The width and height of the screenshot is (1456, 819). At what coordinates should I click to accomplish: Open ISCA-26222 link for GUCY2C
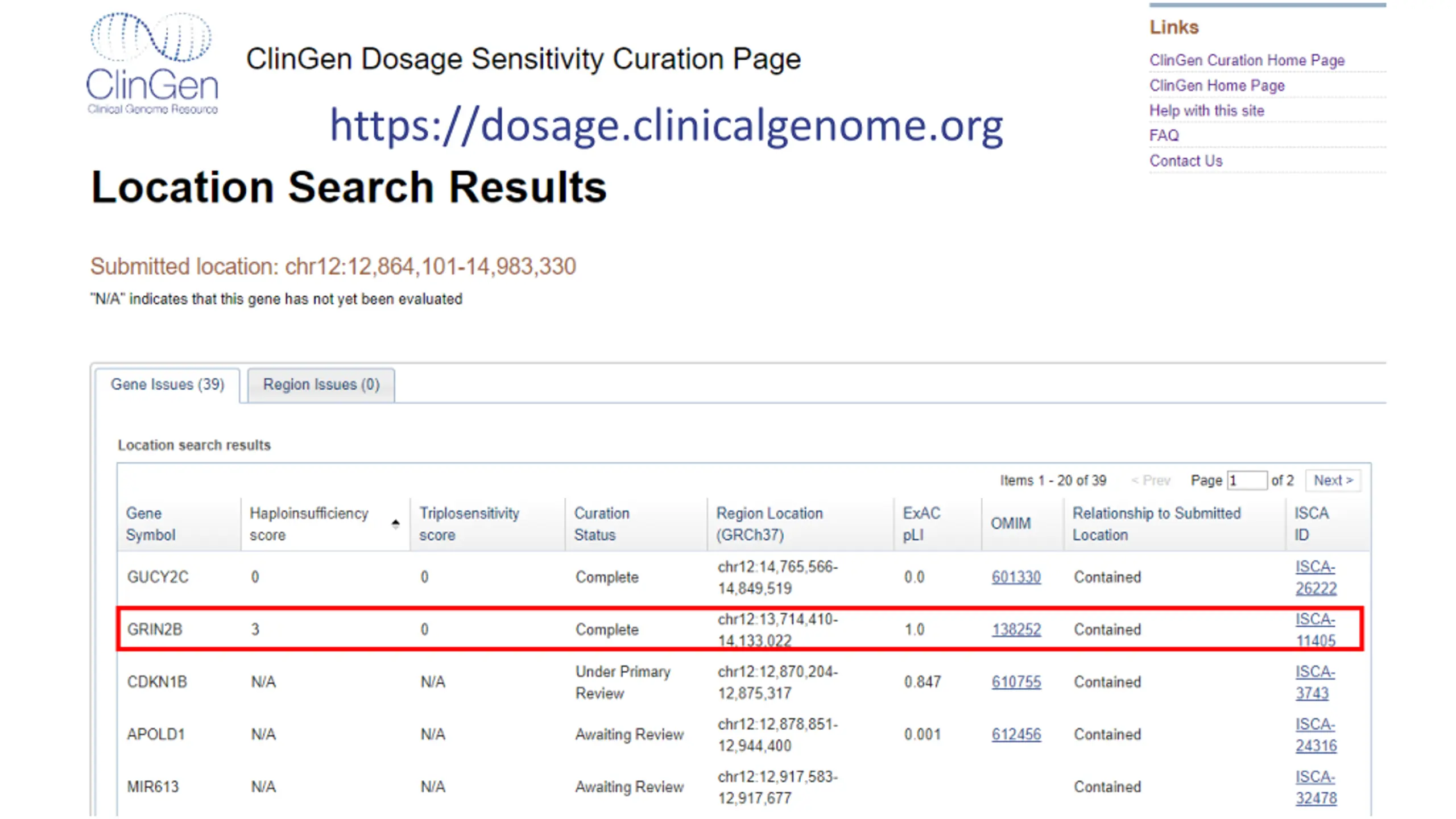pyautogui.click(x=1316, y=577)
